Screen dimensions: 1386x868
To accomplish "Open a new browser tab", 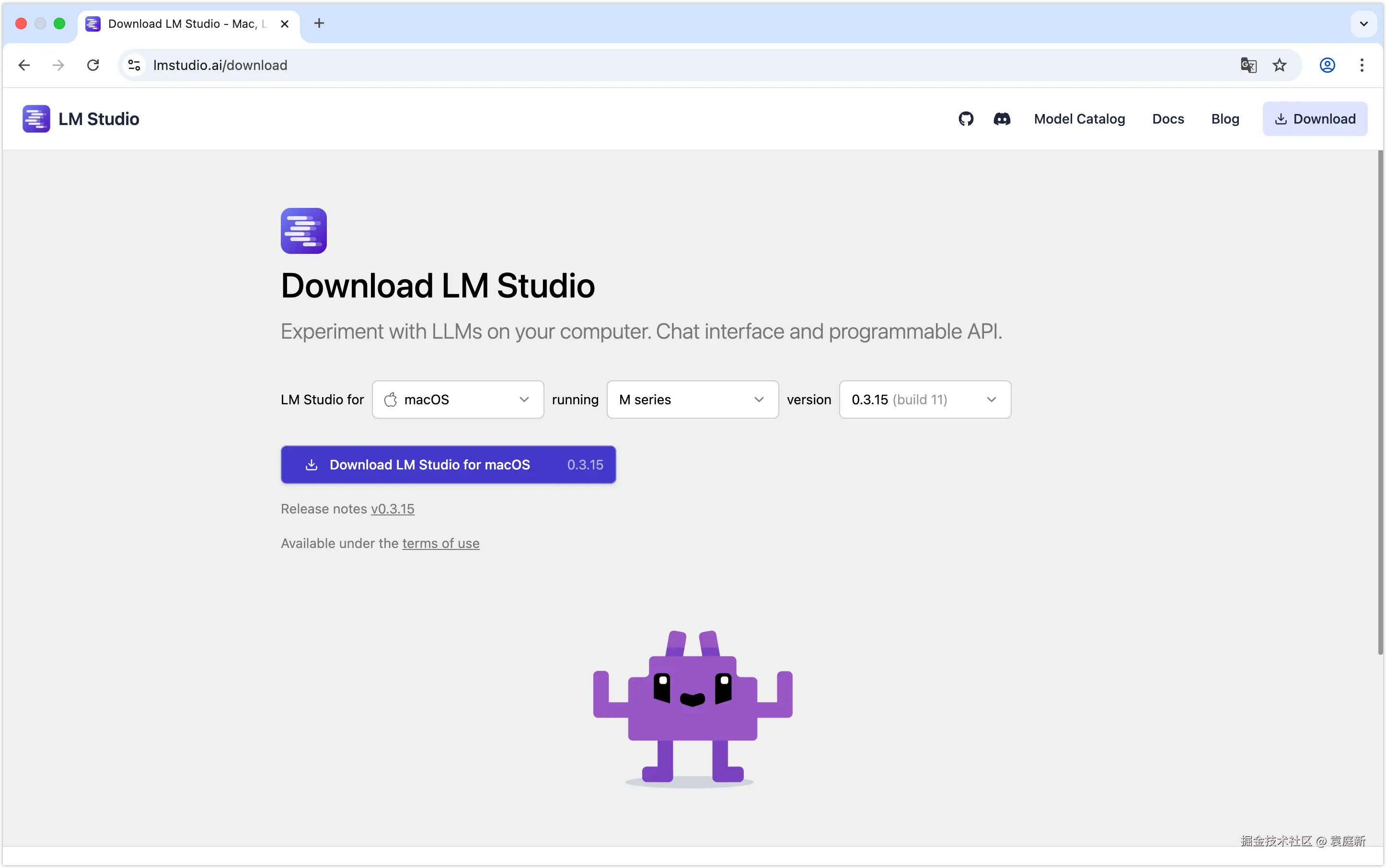I will point(319,23).
